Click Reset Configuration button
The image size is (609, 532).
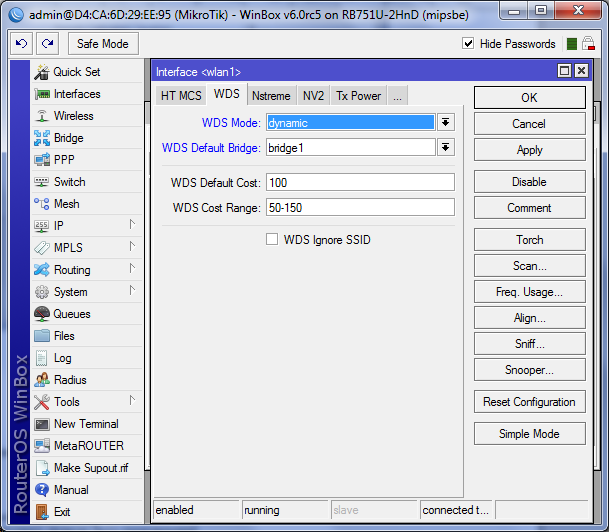click(x=529, y=402)
